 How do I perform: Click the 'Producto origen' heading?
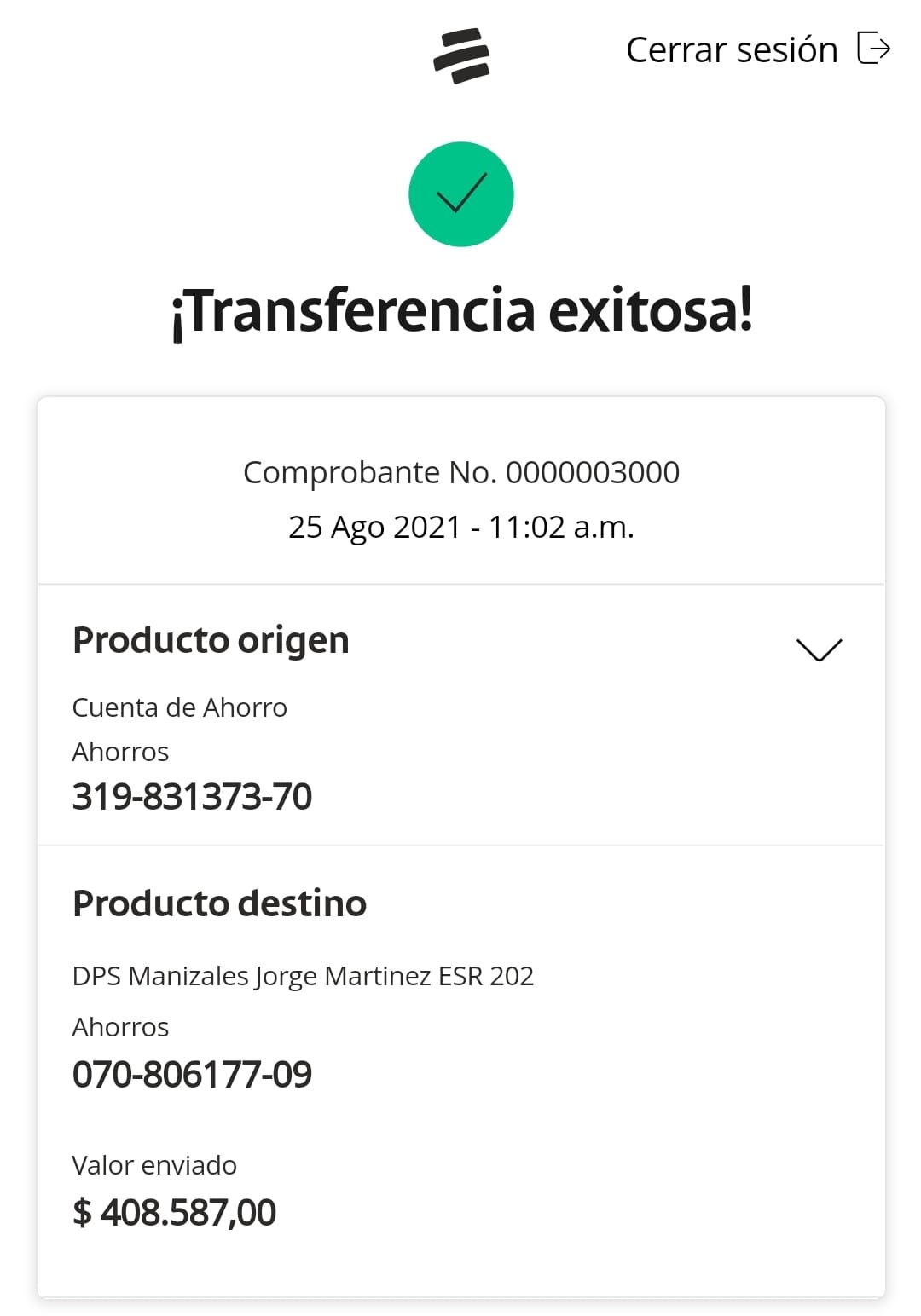[211, 640]
